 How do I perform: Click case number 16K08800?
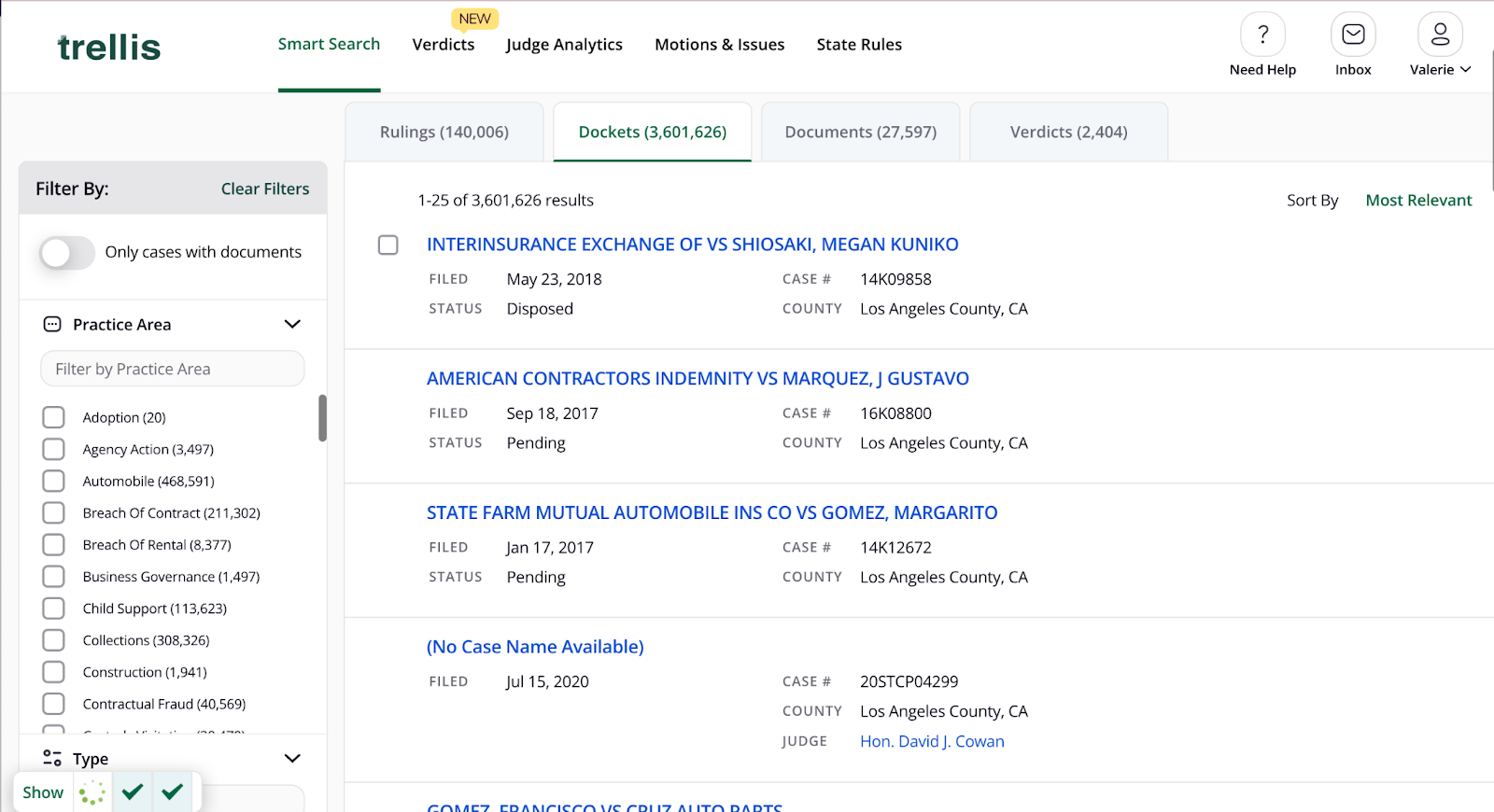tap(895, 413)
